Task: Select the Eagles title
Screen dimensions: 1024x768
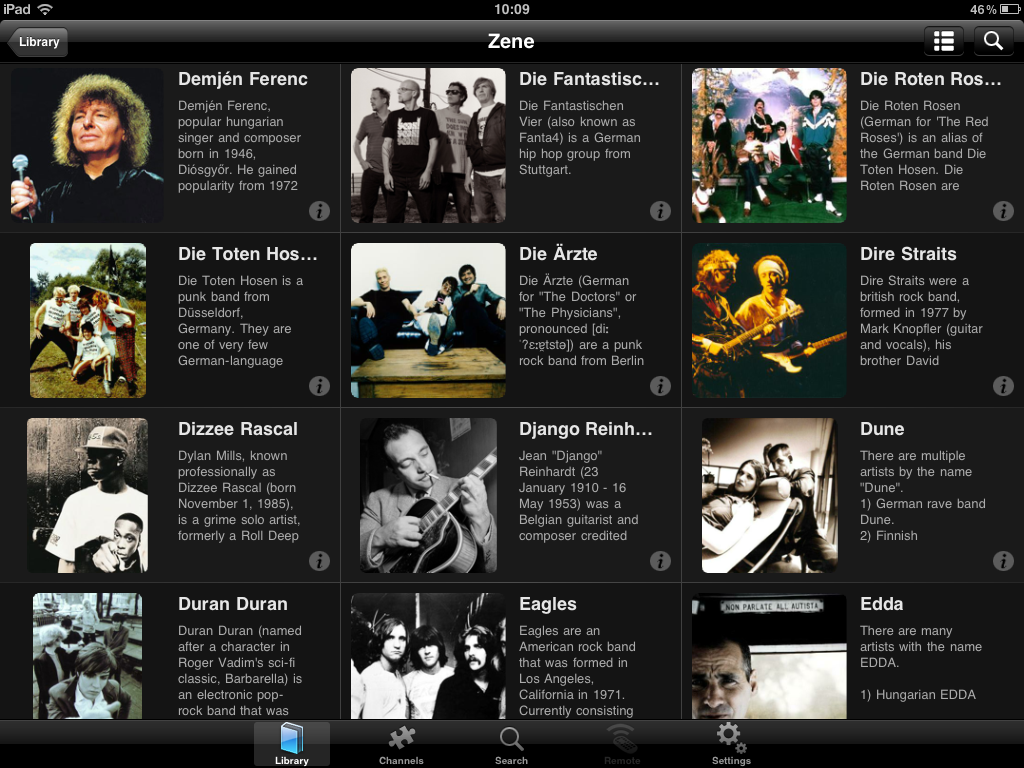Action: coord(548,605)
